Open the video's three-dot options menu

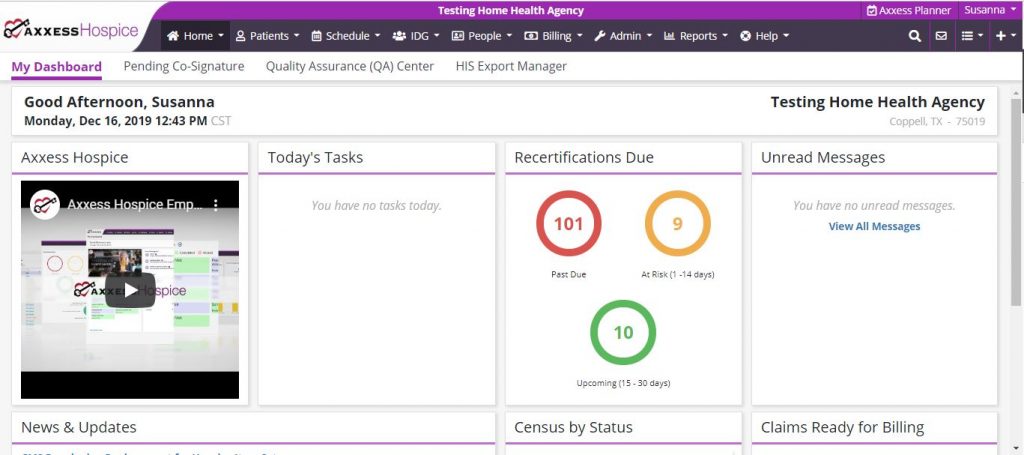click(215, 205)
